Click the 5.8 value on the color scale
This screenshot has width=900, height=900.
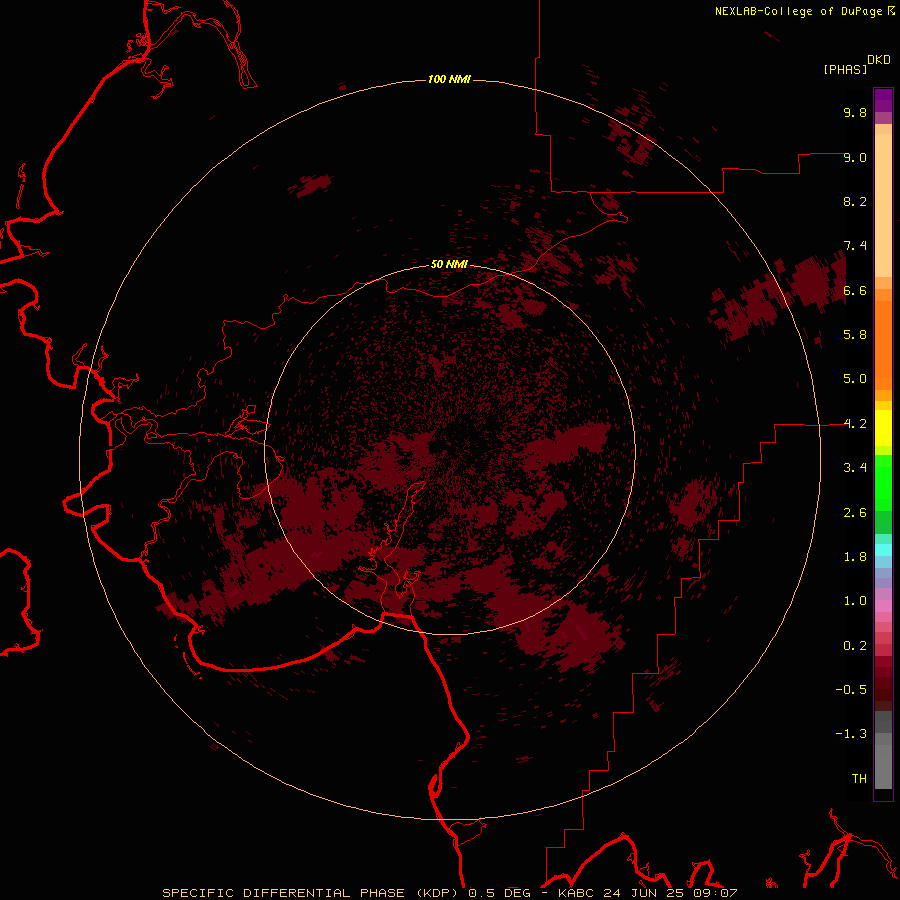click(x=855, y=335)
